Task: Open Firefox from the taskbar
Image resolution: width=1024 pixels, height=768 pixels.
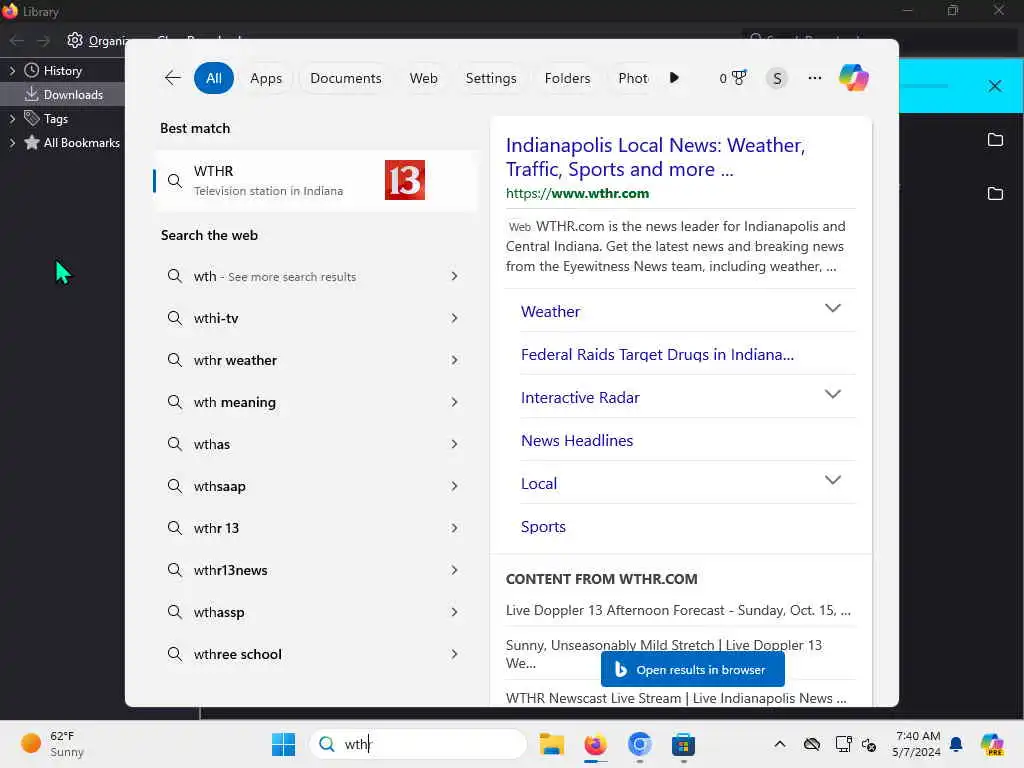Action: (x=595, y=744)
